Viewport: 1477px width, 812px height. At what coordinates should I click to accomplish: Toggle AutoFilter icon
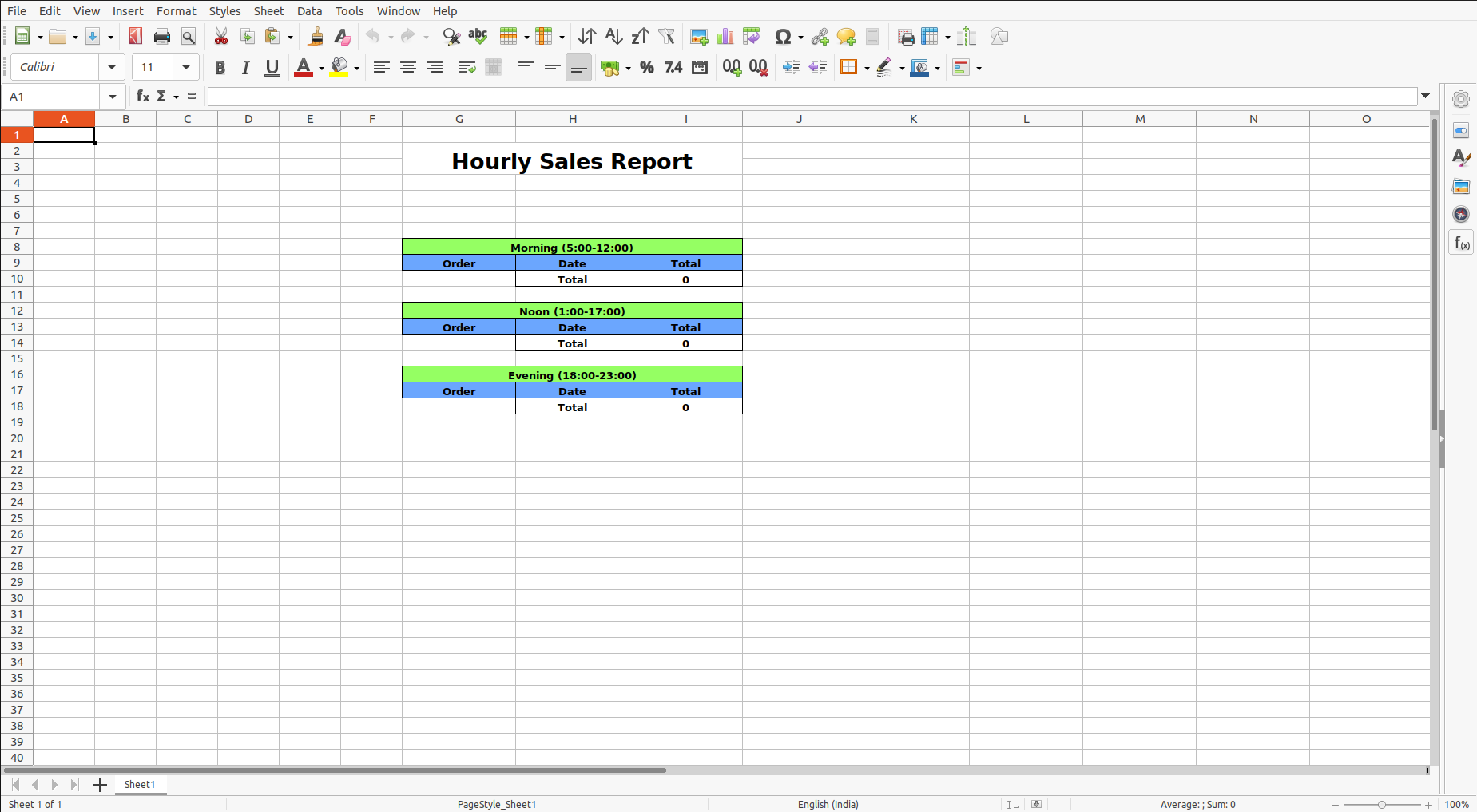click(x=666, y=36)
